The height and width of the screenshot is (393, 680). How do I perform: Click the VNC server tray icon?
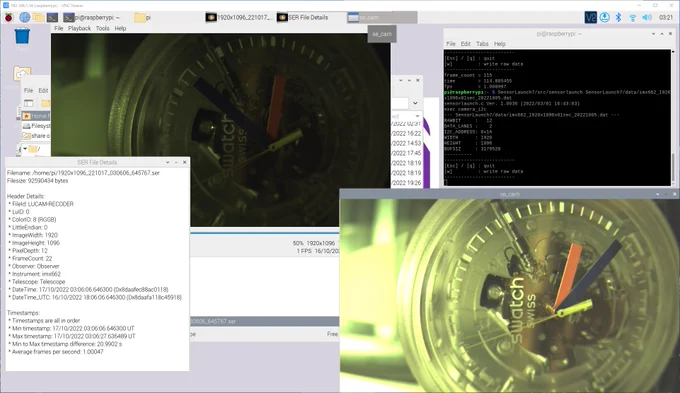point(590,17)
